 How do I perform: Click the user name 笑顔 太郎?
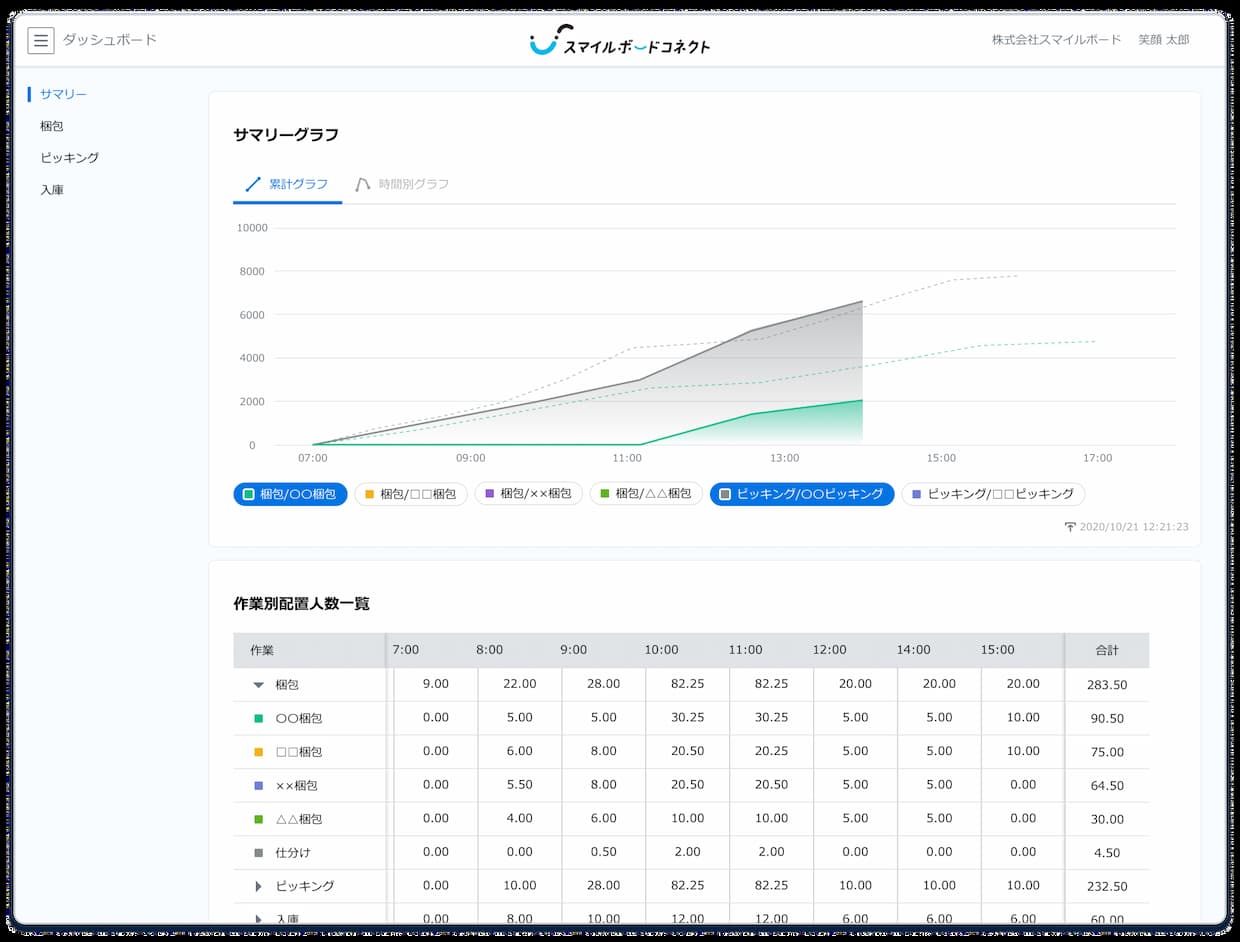coord(1163,40)
